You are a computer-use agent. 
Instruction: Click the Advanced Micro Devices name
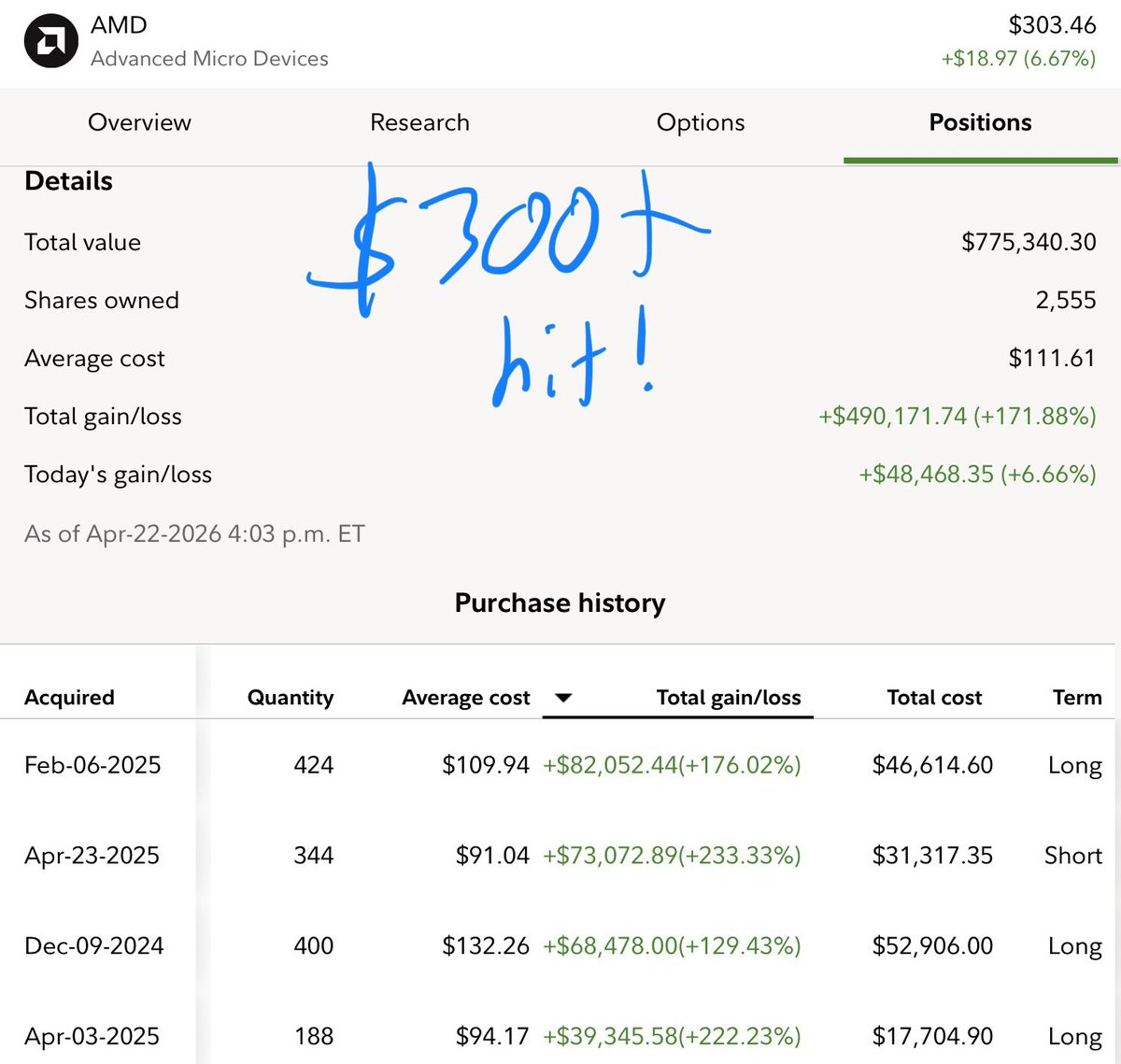pyautogui.click(x=209, y=59)
